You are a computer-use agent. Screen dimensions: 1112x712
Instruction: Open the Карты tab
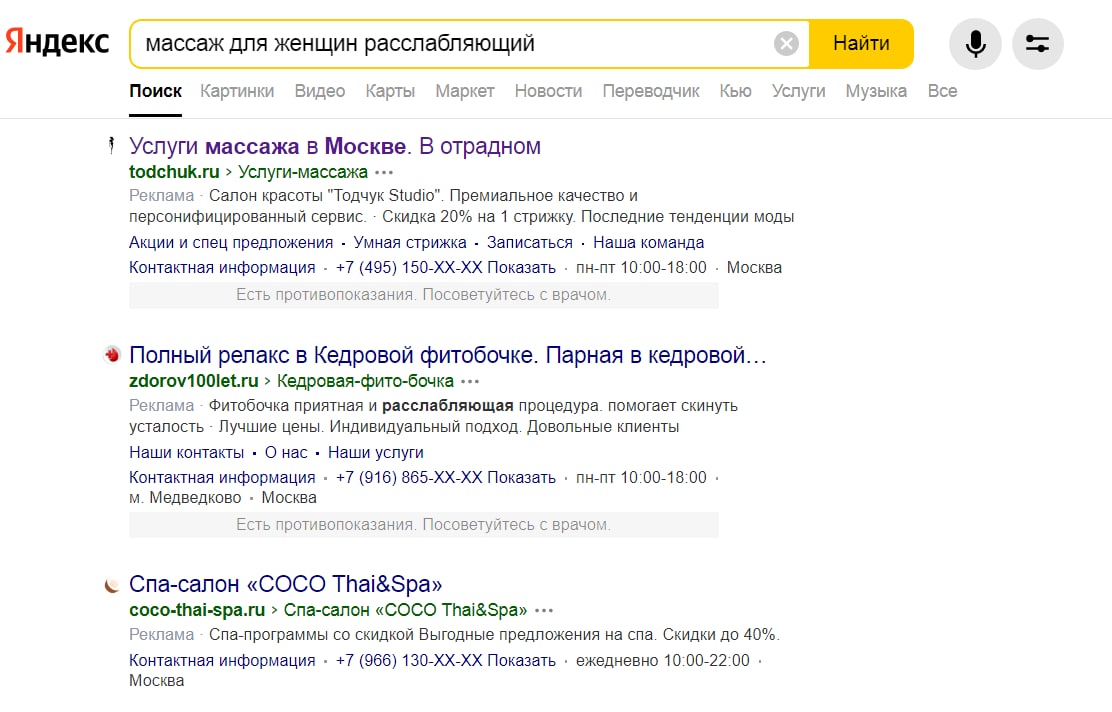pyautogui.click(x=390, y=91)
